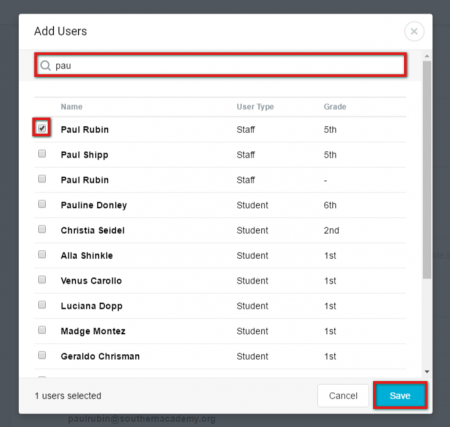
Task: Enable the Alla Shinkle checkbox
Action: point(42,254)
